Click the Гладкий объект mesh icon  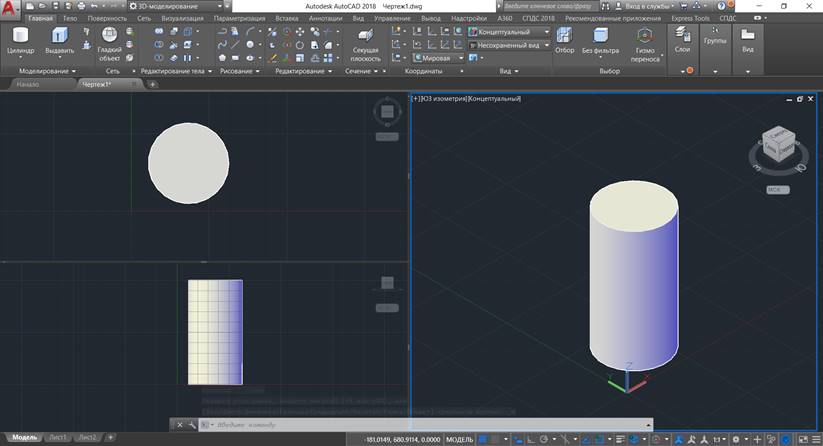[x=109, y=36]
